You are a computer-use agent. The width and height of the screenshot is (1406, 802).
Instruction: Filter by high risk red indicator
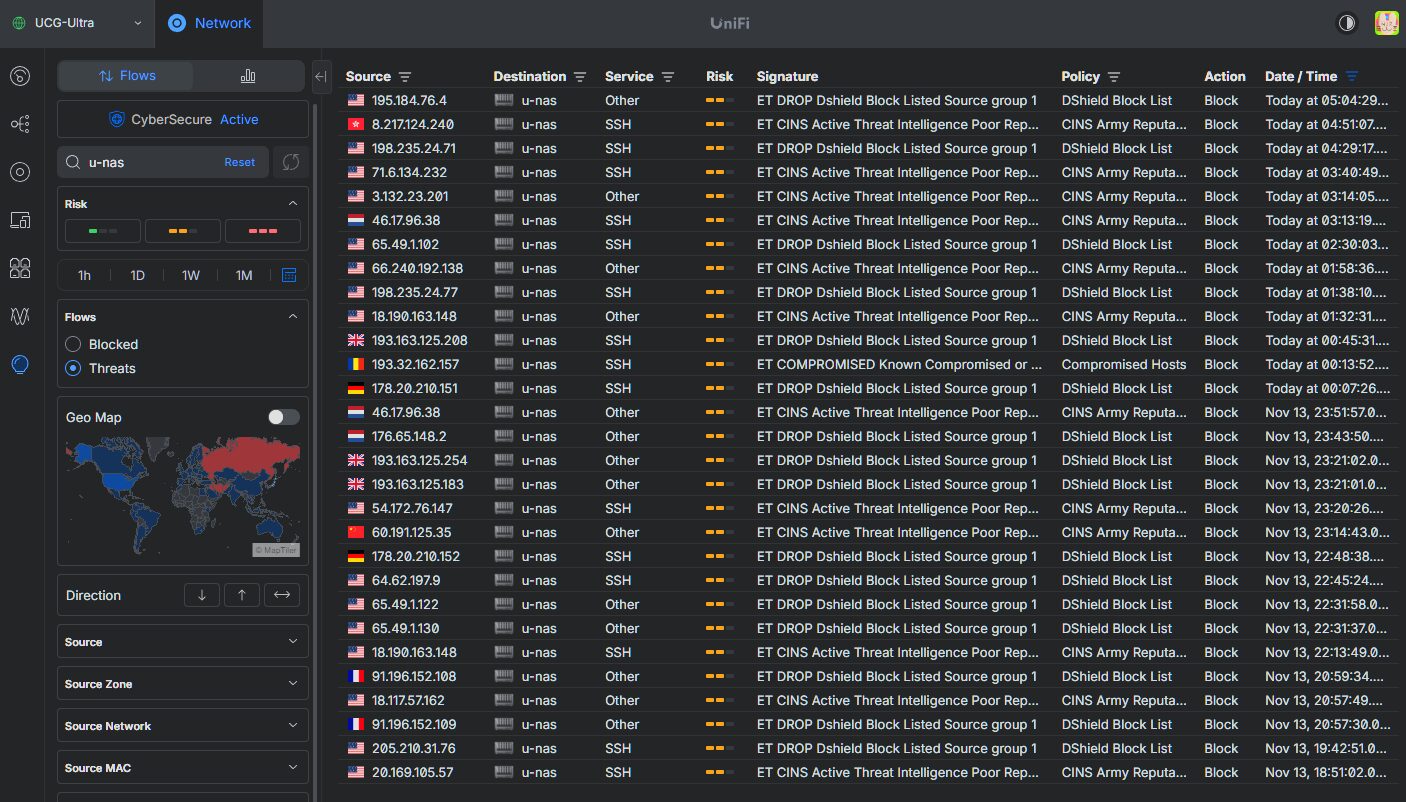pos(263,231)
